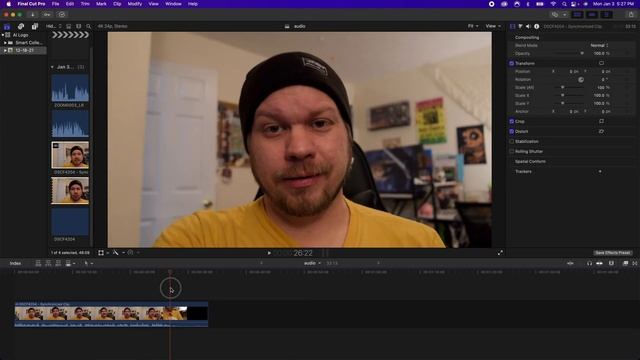Open the Libraries sidebar icon
The height and width of the screenshot is (360, 640).
tap(7, 27)
